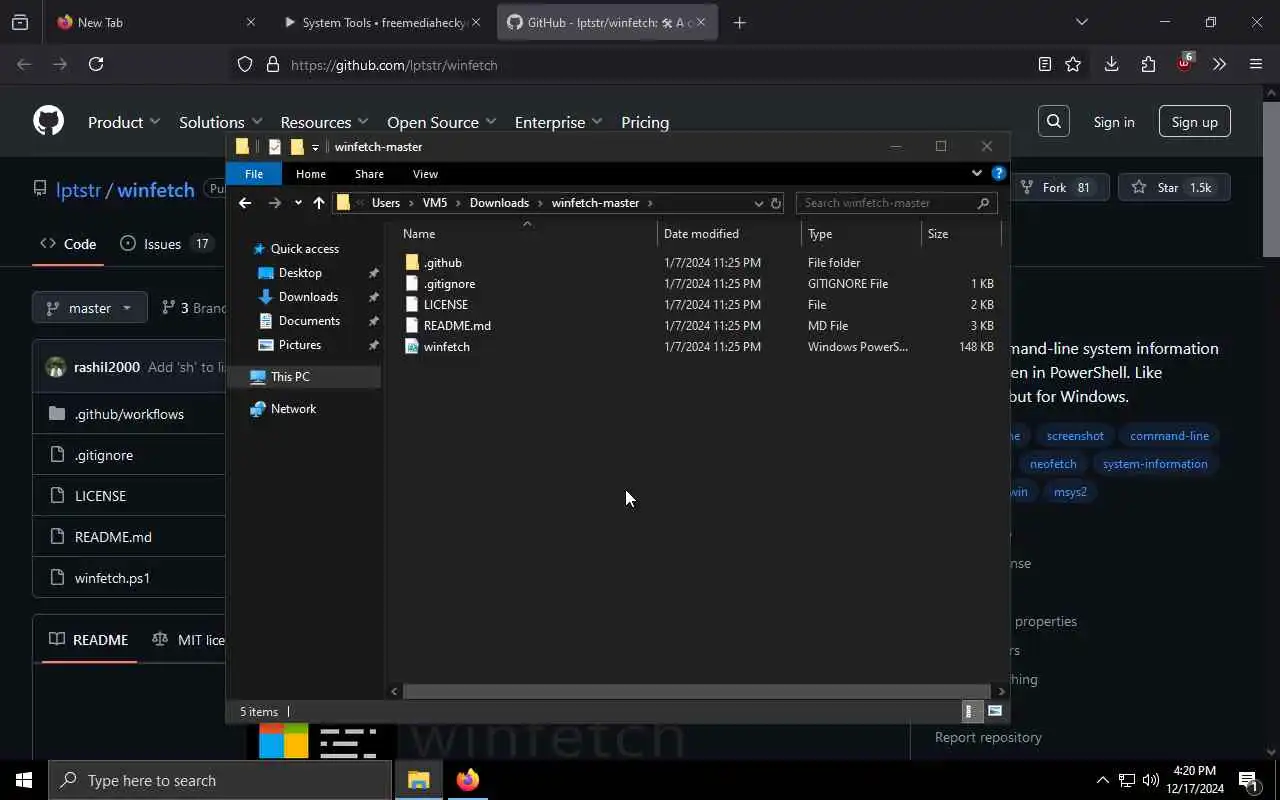Image resolution: width=1280 pixels, height=800 pixels.
Task: Go back in File Explorer
Action: pyautogui.click(x=245, y=203)
